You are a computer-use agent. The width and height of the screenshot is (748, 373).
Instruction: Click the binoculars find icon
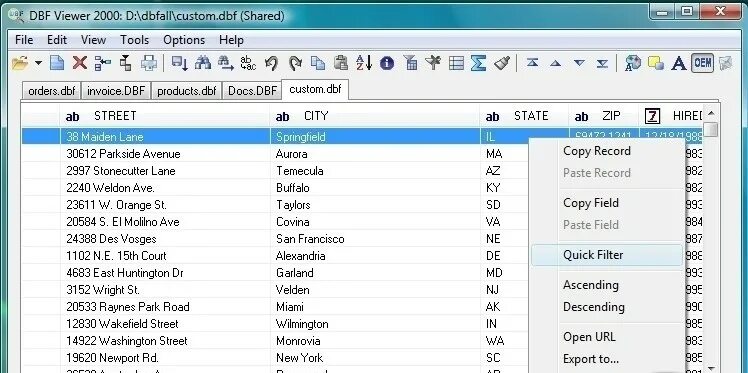[203, 63]
